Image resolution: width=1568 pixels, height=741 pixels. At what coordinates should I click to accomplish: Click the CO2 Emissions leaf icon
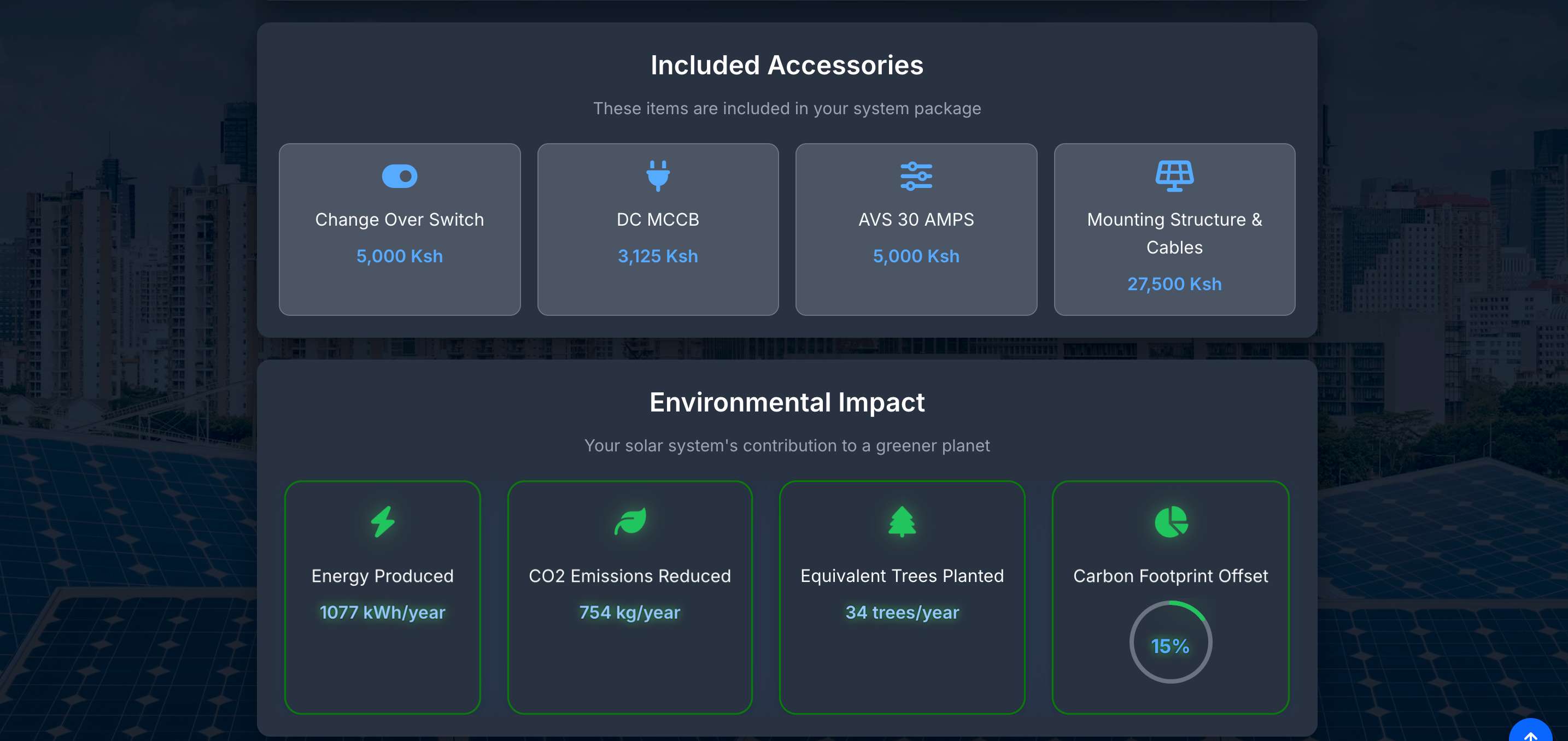(629, 521)
